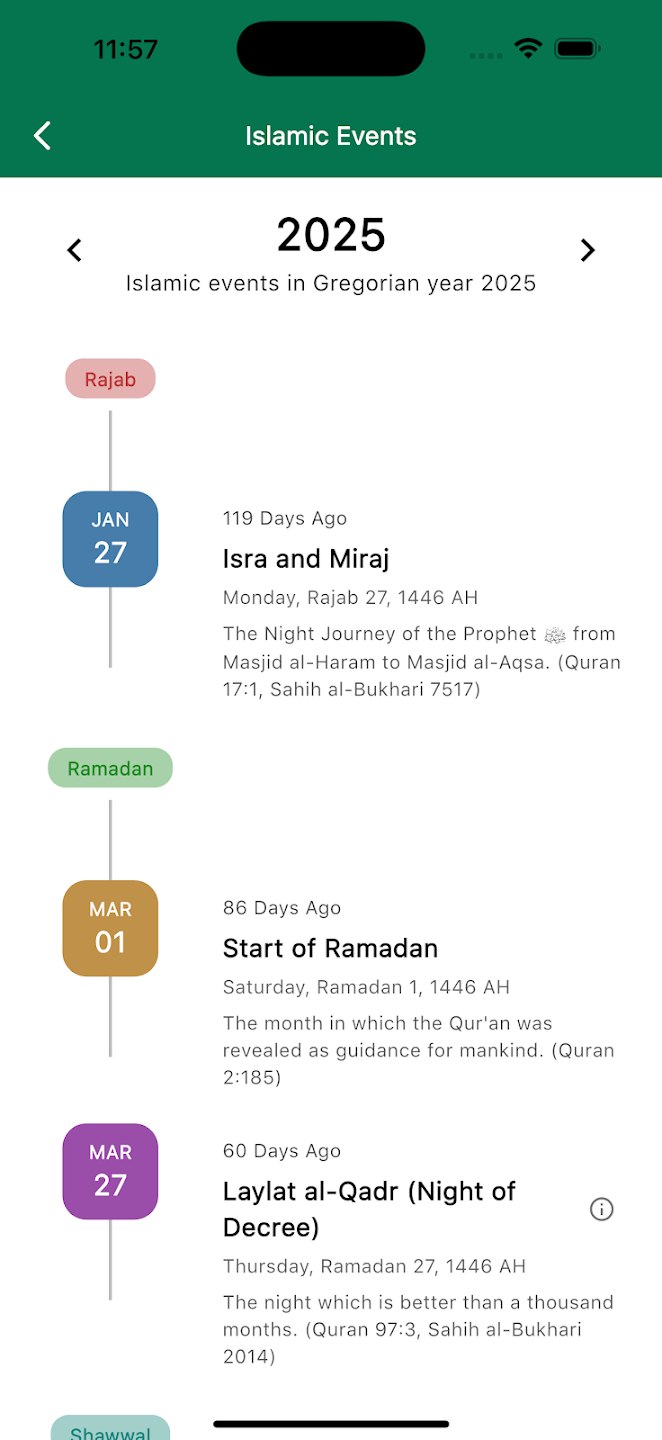662x1440 pixels.
Task: Select the MAR 27 date badge
Action: pyautogui.click(x=110, y=1171)
